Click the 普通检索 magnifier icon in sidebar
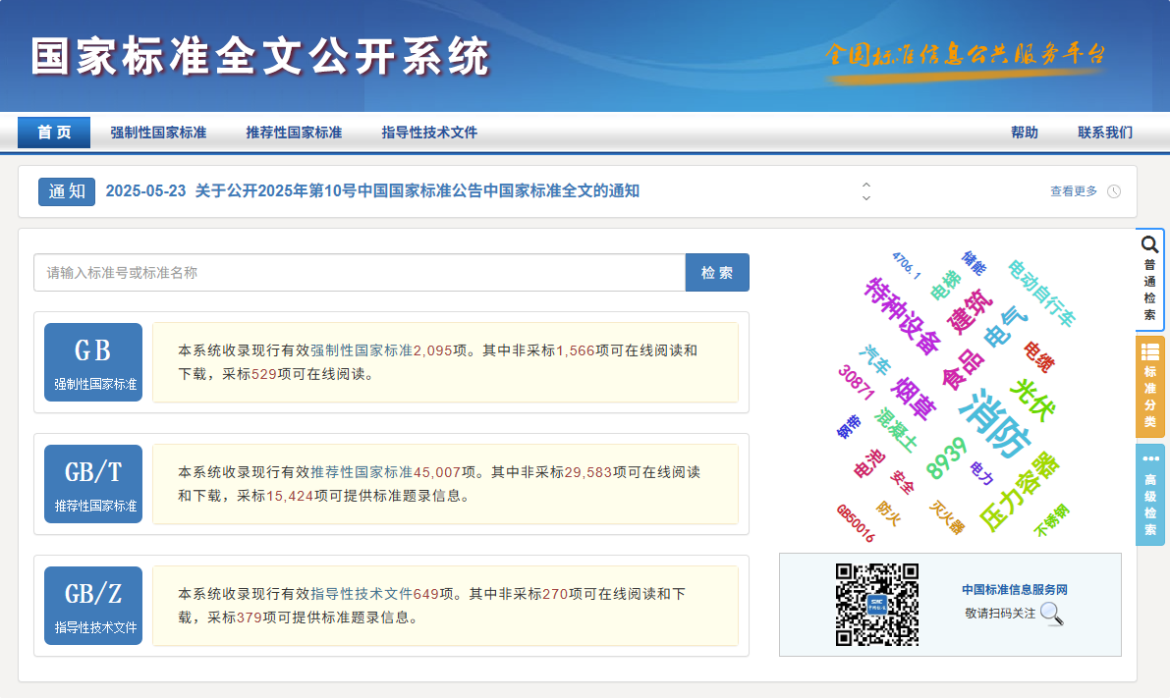This screenshot has width=1170, height=698. pos(1150,245)
